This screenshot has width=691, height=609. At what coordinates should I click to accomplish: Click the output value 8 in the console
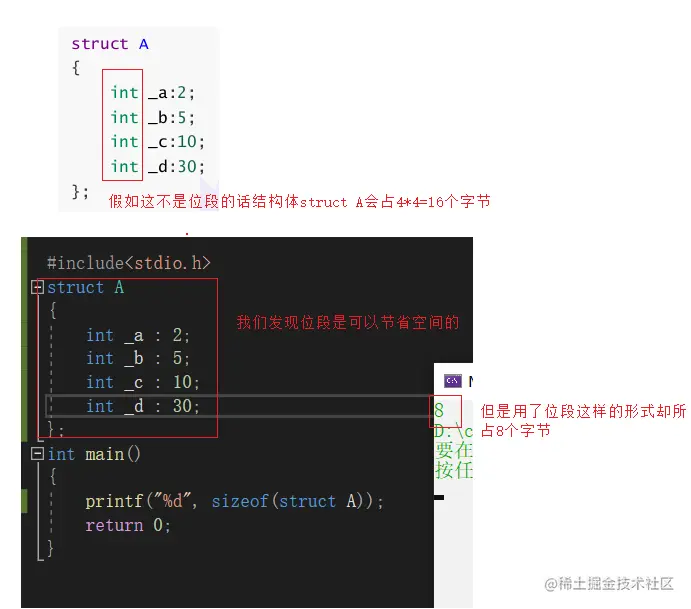click(439, 410)
